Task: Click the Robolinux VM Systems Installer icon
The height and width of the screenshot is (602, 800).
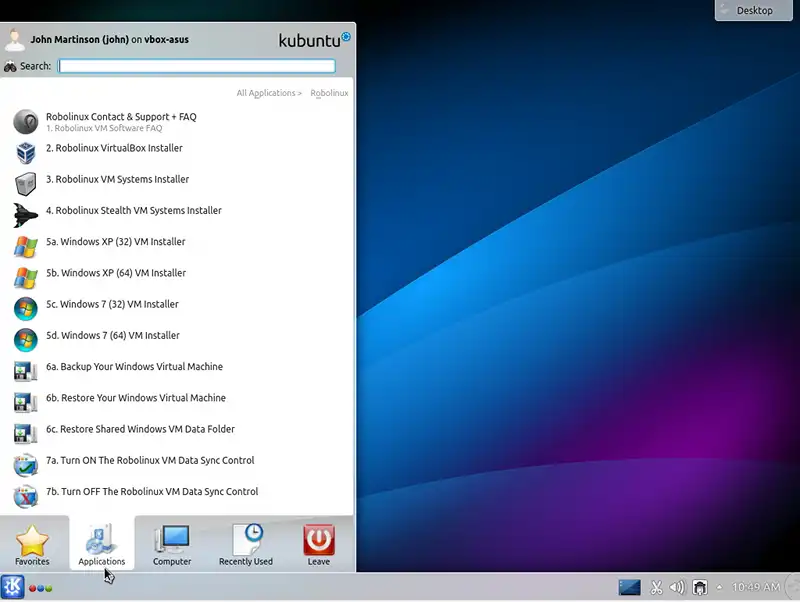Action: tap(26, 184)
